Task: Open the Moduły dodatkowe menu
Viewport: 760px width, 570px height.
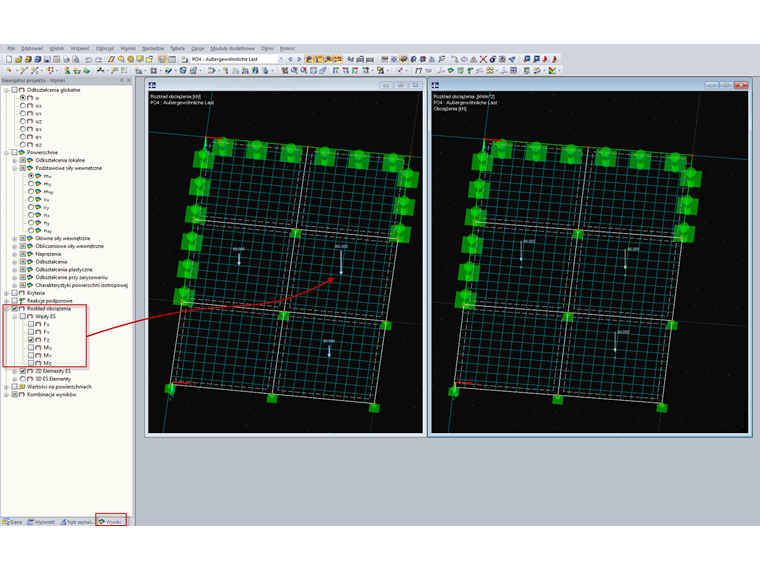Action: [x=232, y=48]
